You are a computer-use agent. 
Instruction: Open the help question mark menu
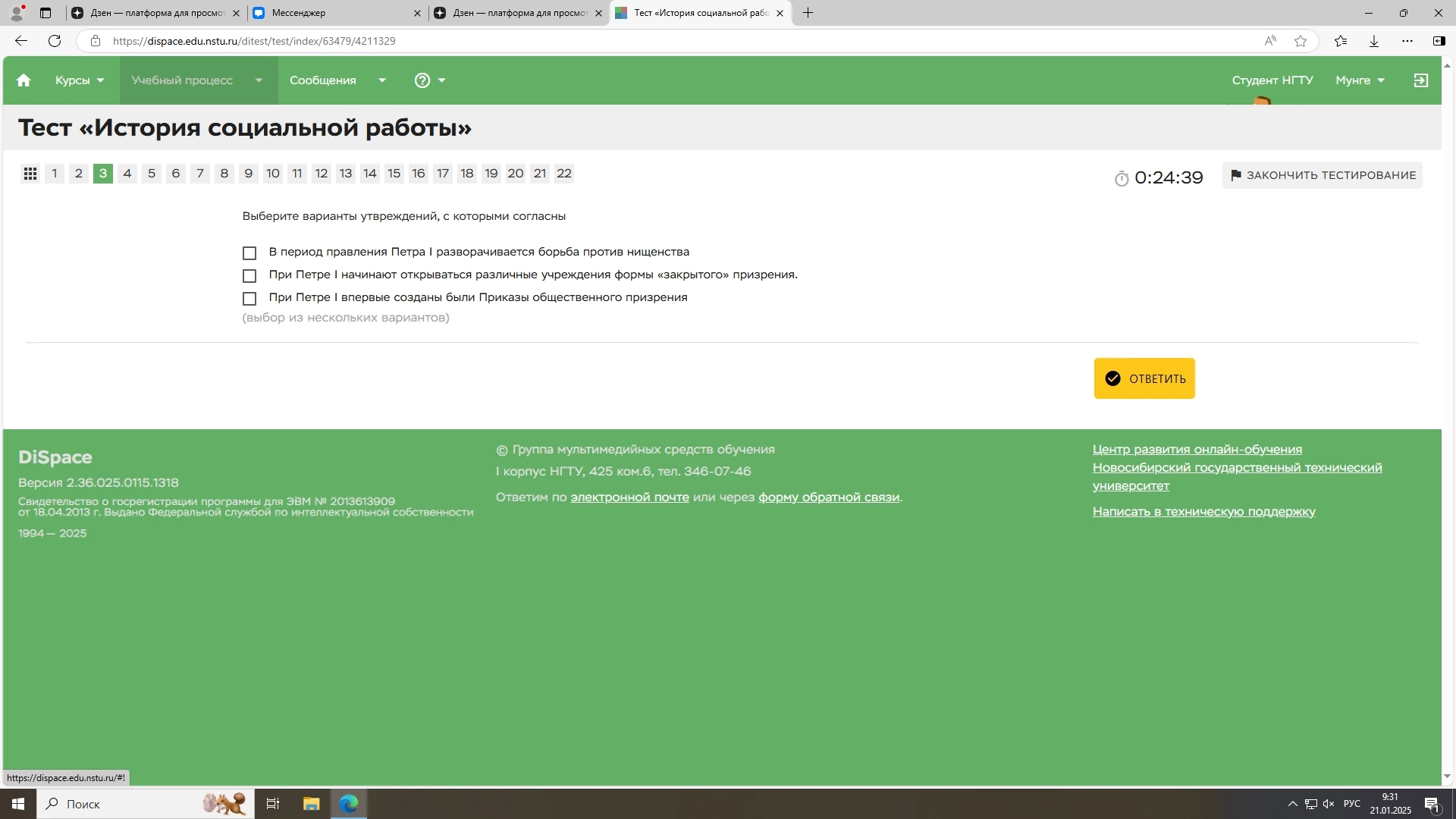tap(429, 80)
